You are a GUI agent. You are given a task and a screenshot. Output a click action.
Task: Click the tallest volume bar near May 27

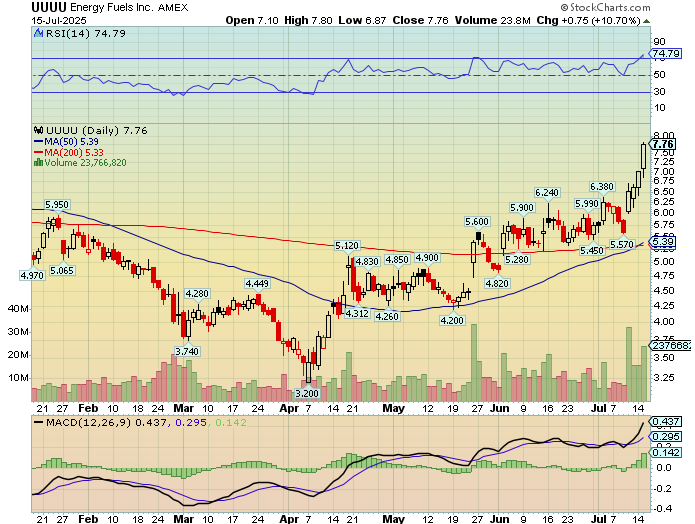(474, 363)
